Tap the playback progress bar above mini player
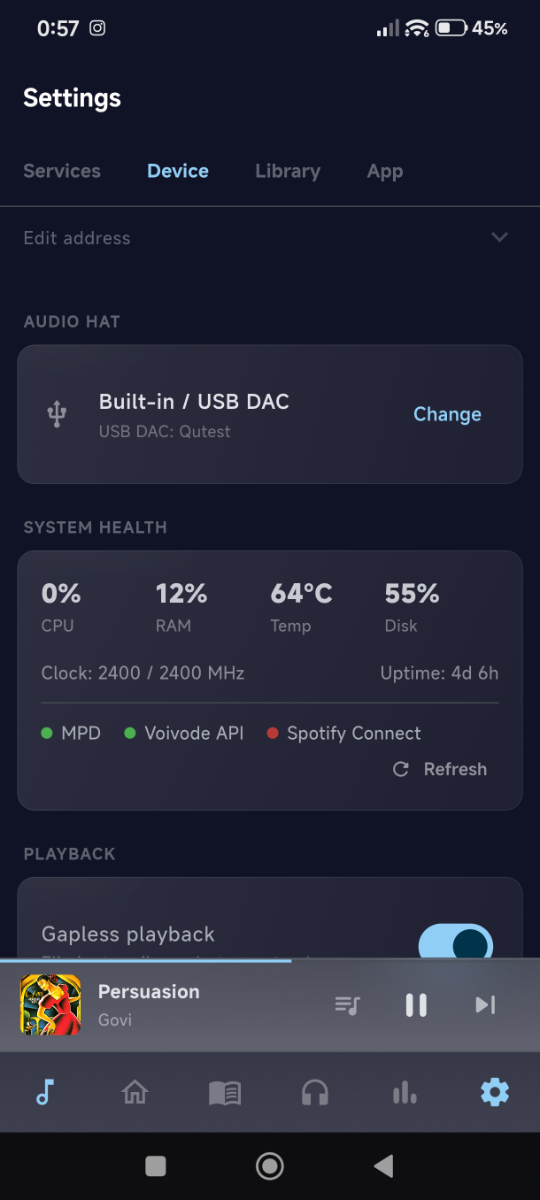The height and width of the screenshot is (1200, 540). click(270, 960)
